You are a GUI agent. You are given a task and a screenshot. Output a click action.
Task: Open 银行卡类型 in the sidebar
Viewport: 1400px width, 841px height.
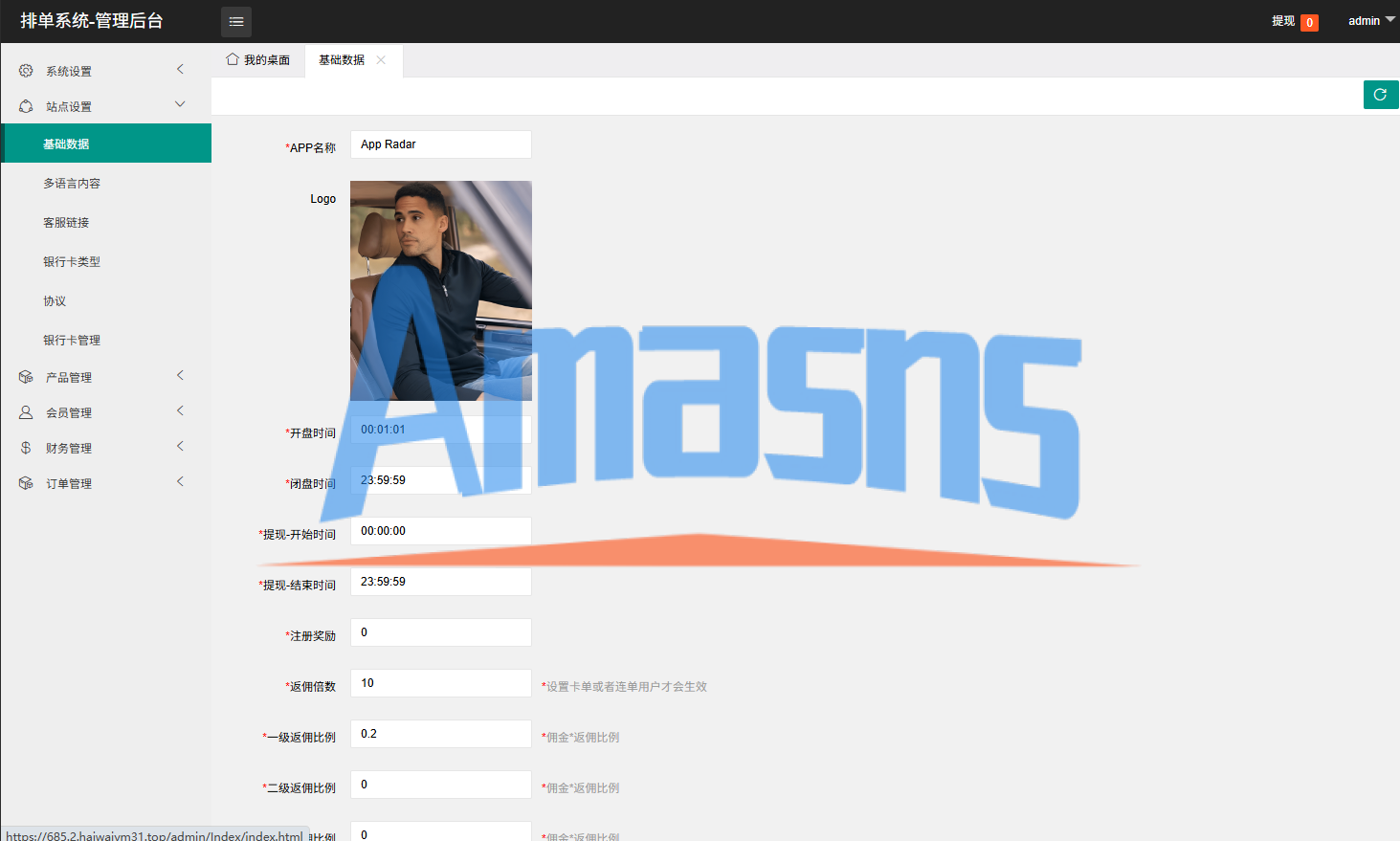pyautogui.click(x=106, y=261)
